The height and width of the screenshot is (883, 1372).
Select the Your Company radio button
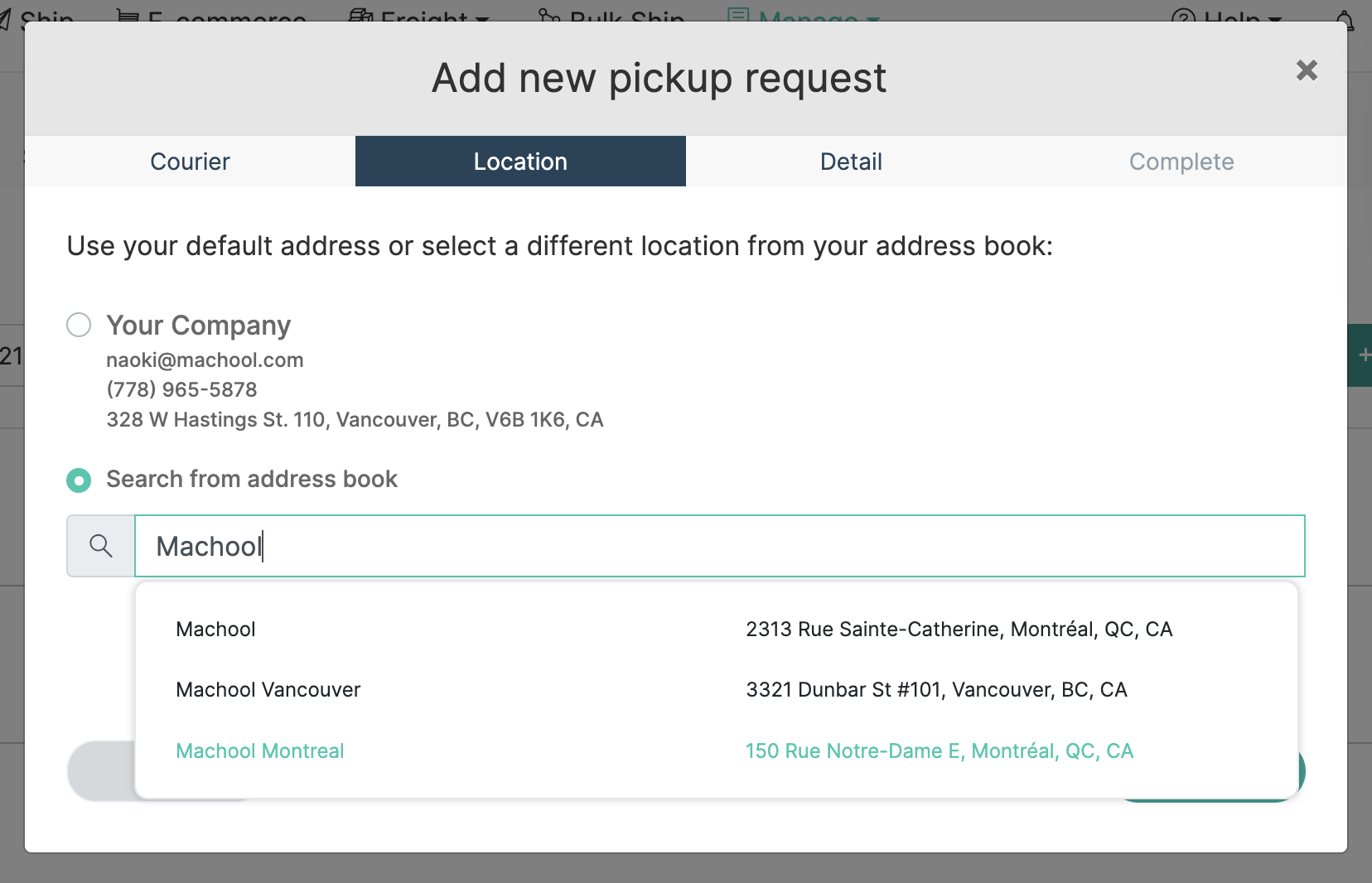(79, 325)
